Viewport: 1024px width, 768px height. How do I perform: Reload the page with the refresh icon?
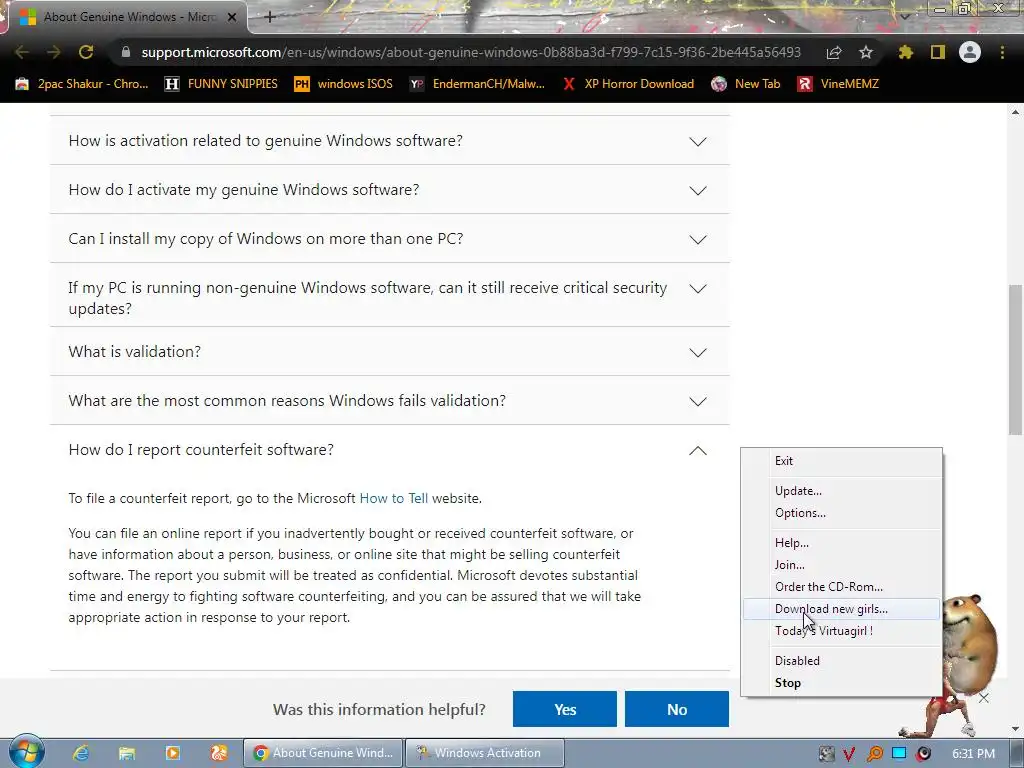pos(86,52)
